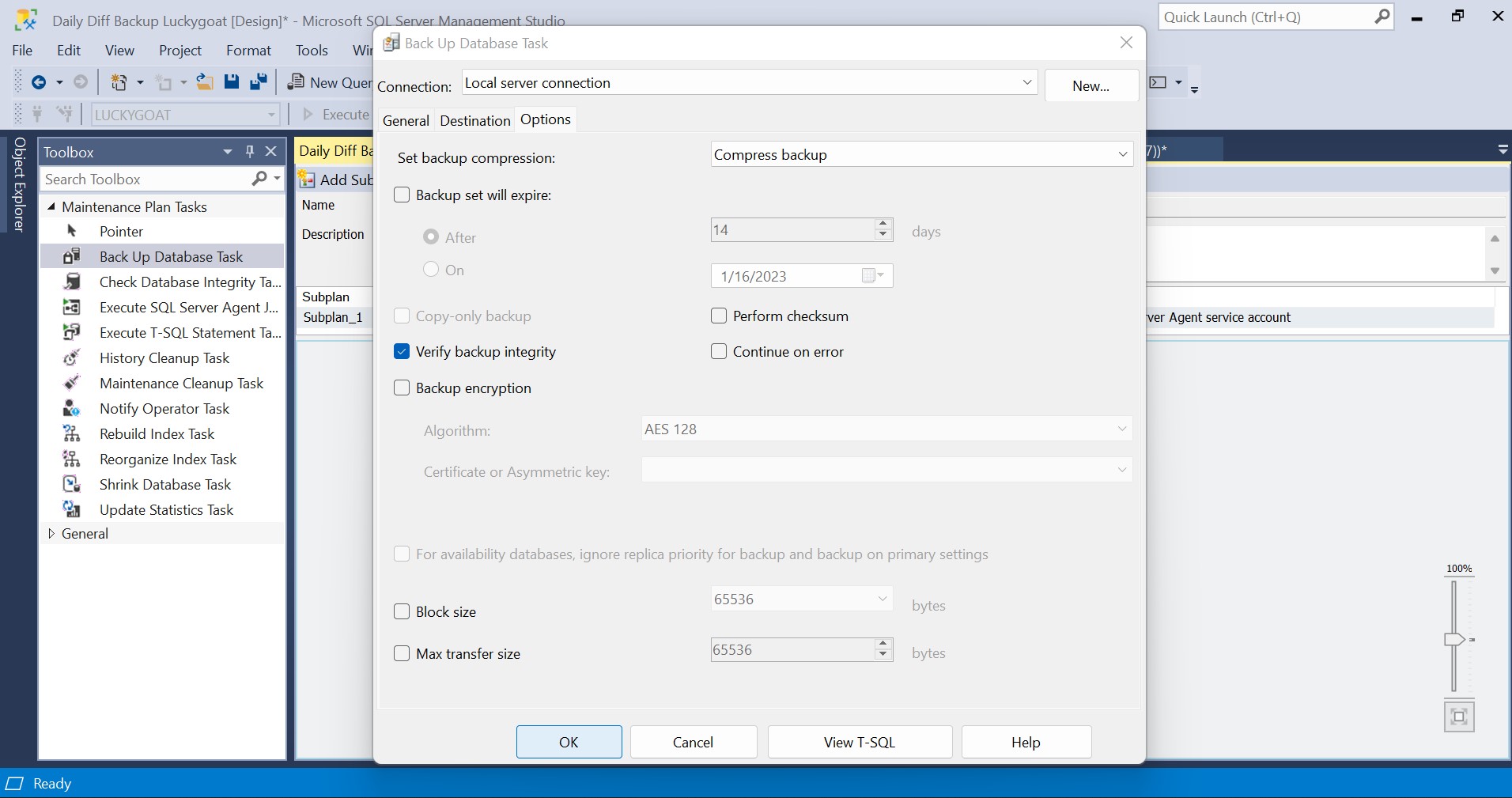Open the Format menu
The height and width of the screenshot is (798, 1512).
pyautogui.click(x=248, y=51)
